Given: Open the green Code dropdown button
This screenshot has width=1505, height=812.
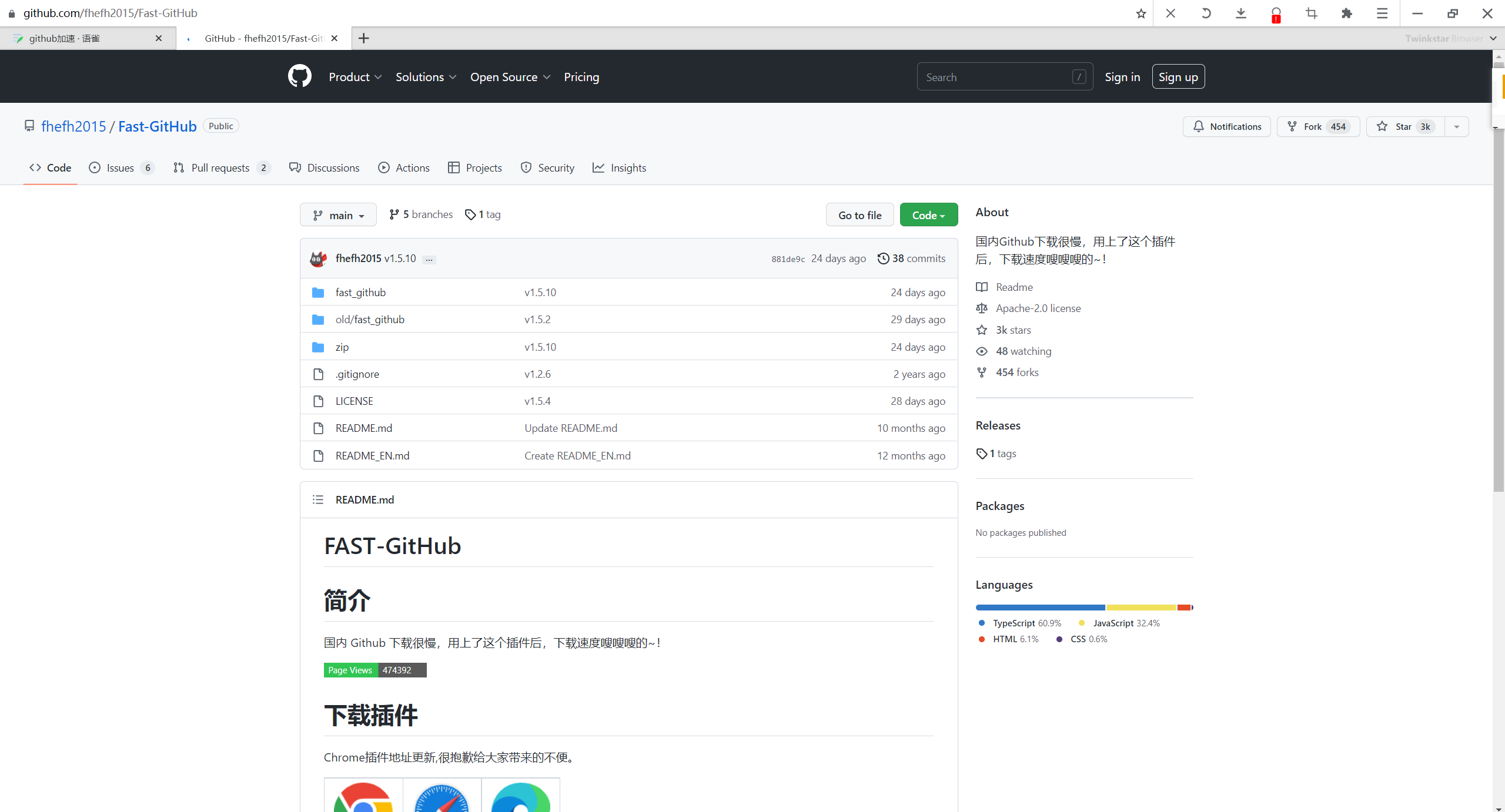Looking at the screenshot, I should [x=928, y=215].
